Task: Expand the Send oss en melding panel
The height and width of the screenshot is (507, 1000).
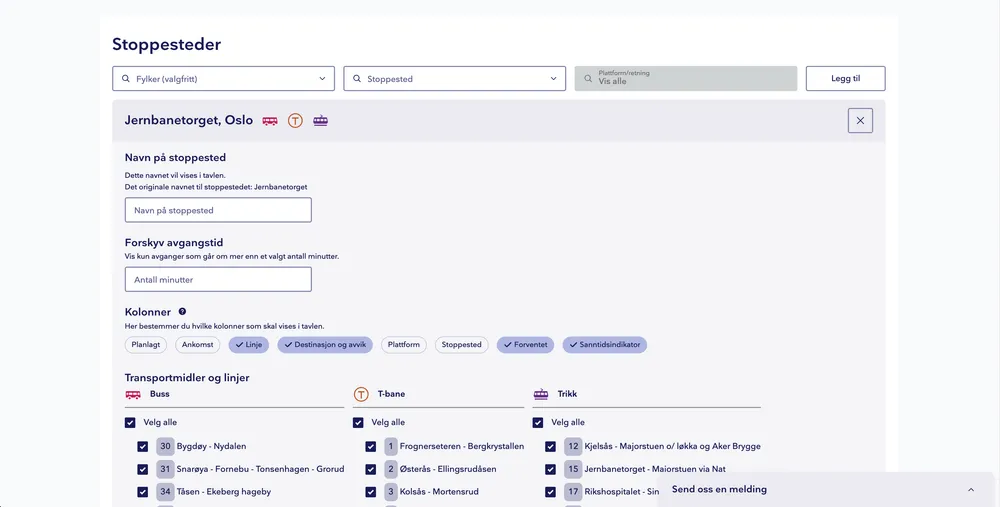Action: [x=970, y=490]
